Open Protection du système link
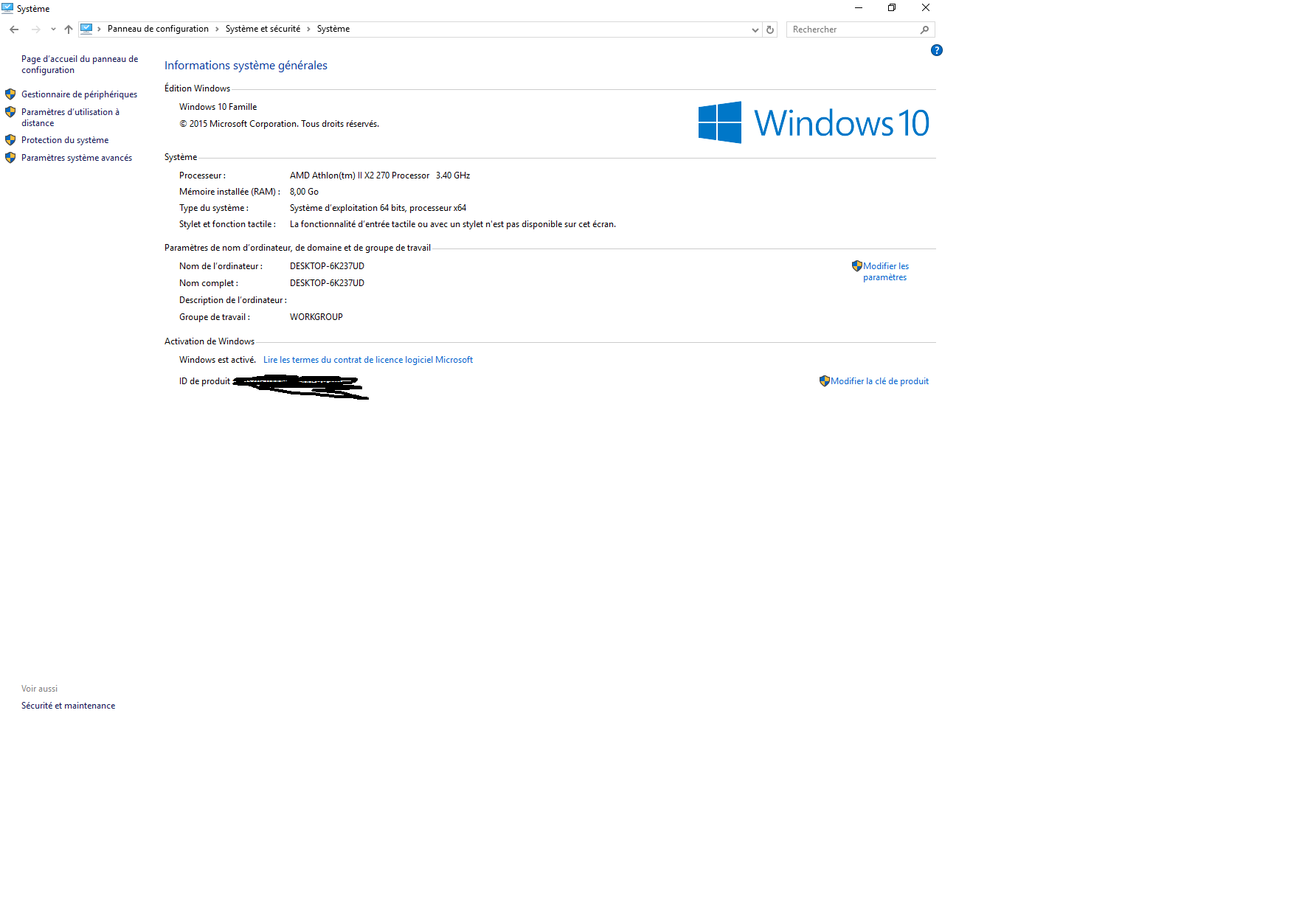1316x904 pixels. coord(65,140)
